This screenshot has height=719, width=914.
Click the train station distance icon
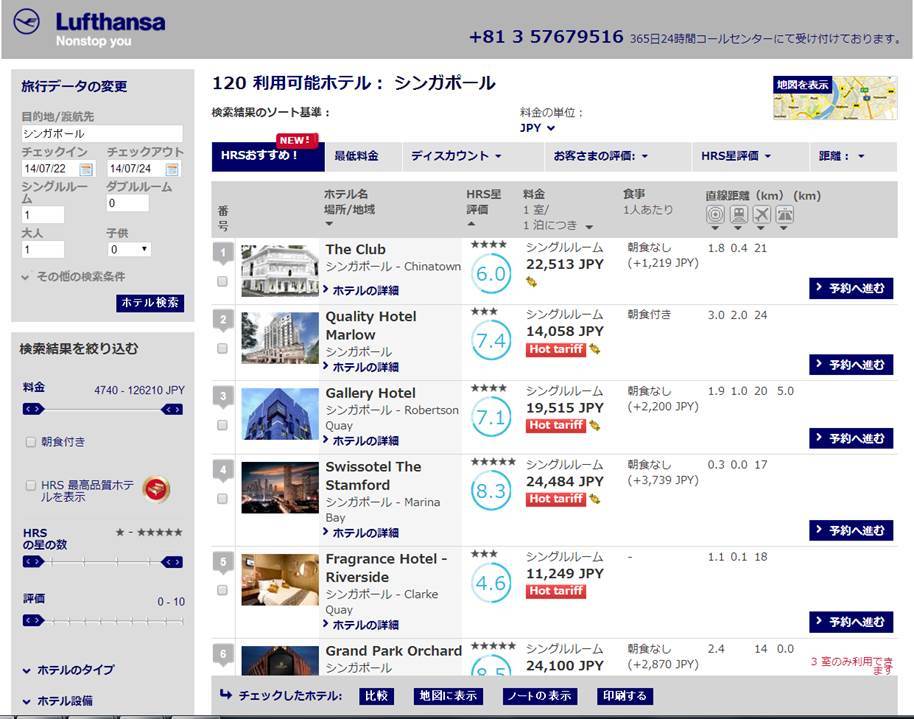pos(739,215)
